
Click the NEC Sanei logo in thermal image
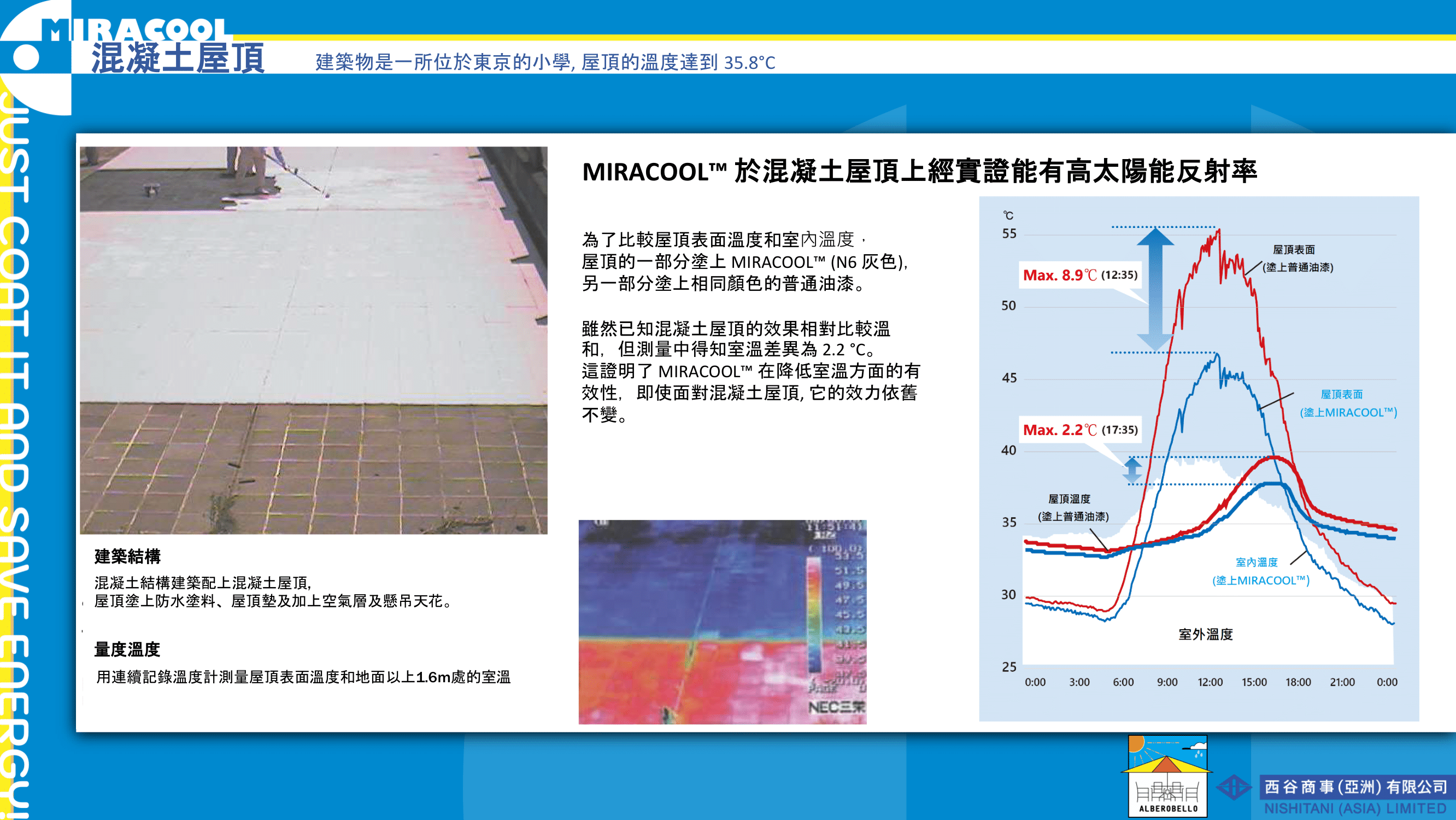836,707
